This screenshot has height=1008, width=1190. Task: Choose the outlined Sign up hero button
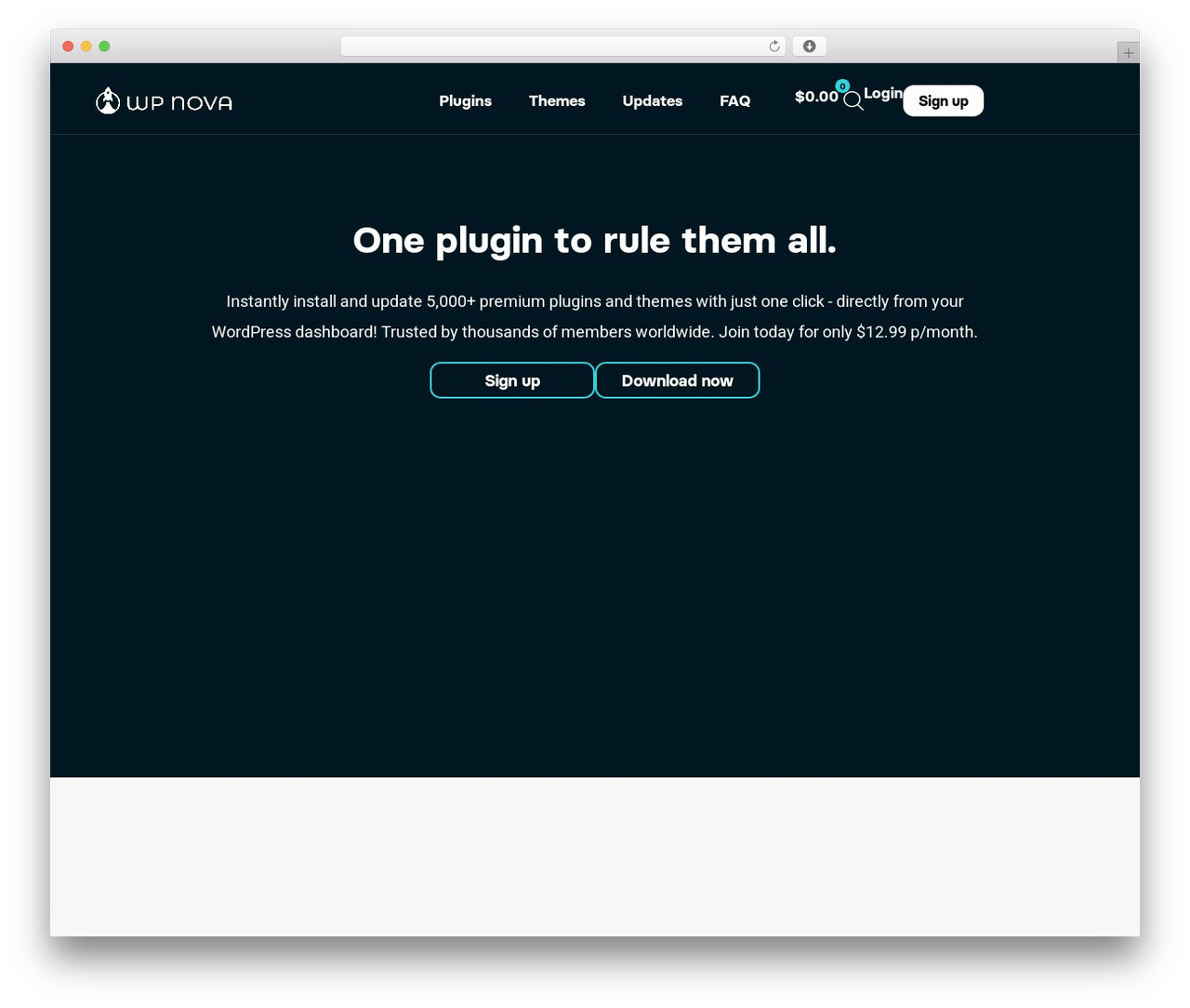coord(512,380)
